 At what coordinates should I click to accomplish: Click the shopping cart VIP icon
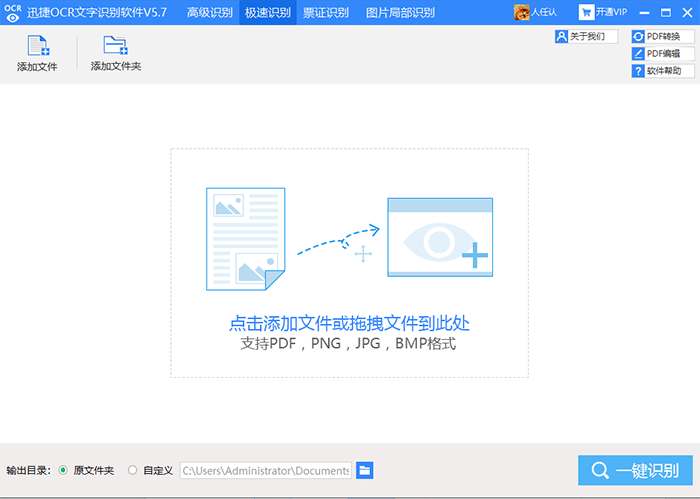(x=586, y=12)
